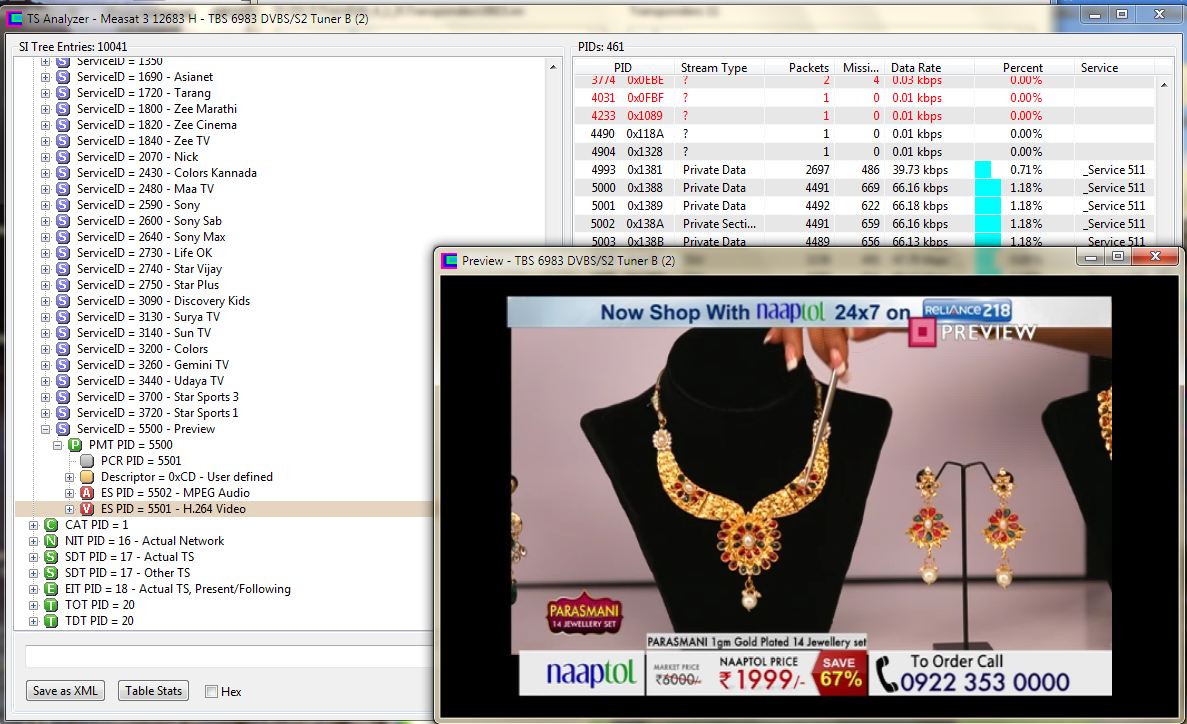Click the red A icon for MPEG Audio
1187x724 pixels.
(87, 493)
